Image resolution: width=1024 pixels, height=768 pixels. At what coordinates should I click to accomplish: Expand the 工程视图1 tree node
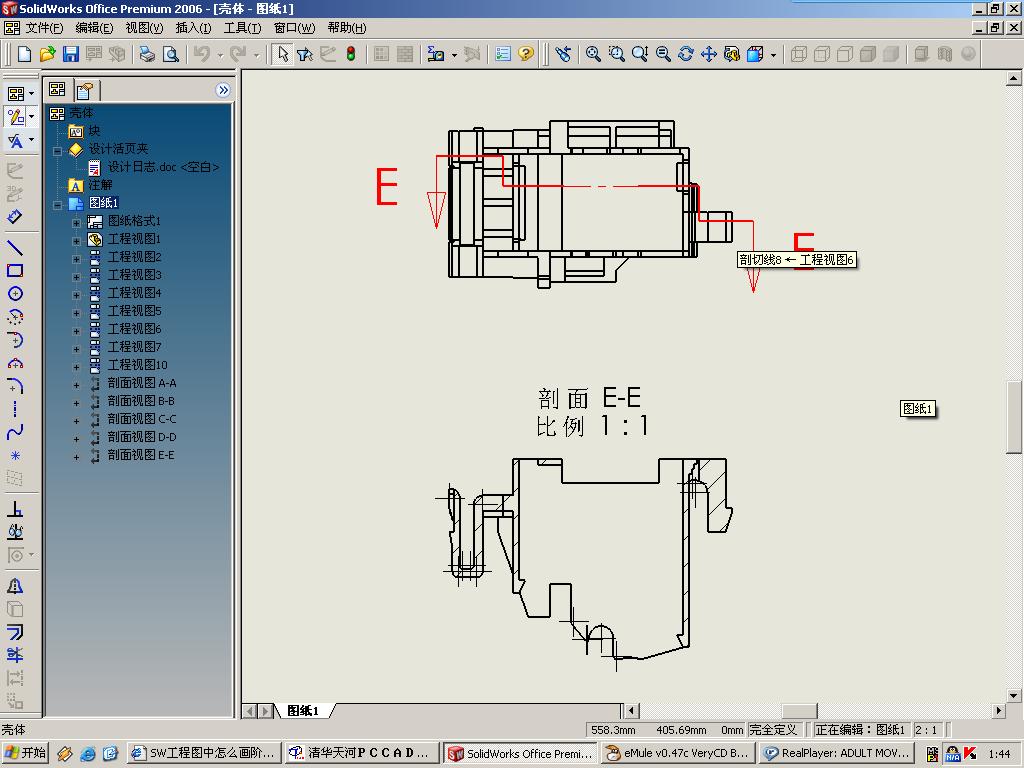click(75, 239)
